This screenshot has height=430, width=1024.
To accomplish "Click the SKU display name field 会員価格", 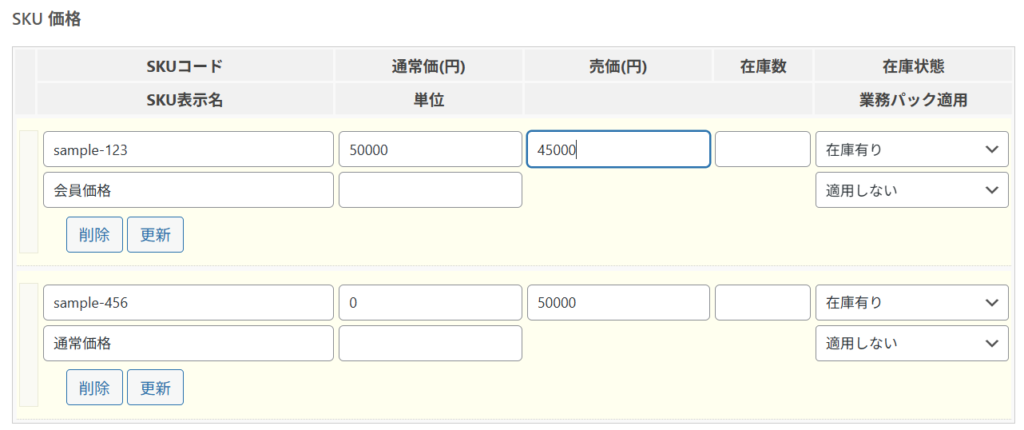I will coord(188,190).
